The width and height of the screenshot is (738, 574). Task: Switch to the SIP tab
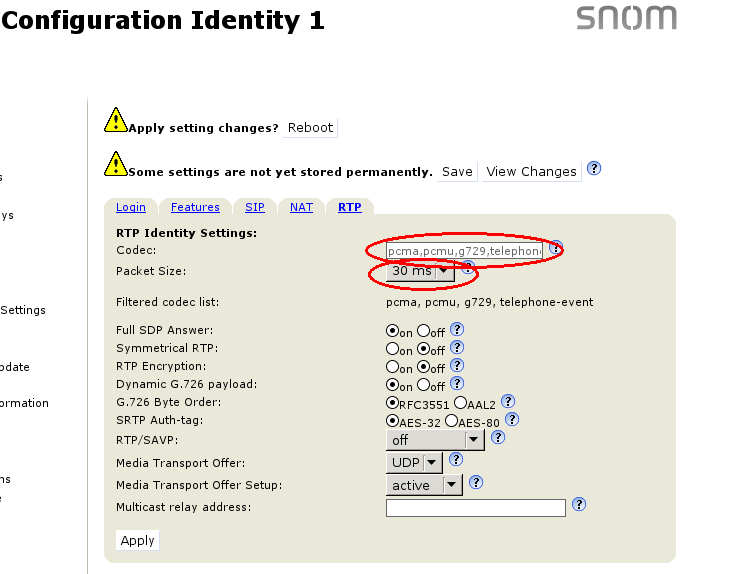(255, 207)
